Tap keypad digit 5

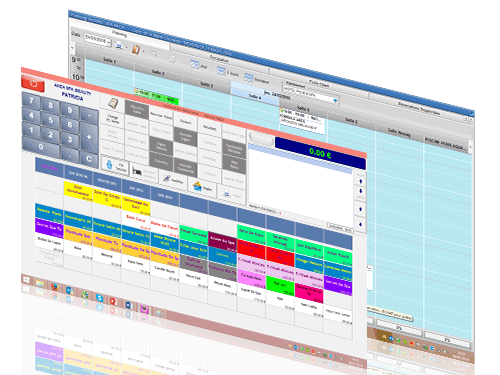point(50,120)
